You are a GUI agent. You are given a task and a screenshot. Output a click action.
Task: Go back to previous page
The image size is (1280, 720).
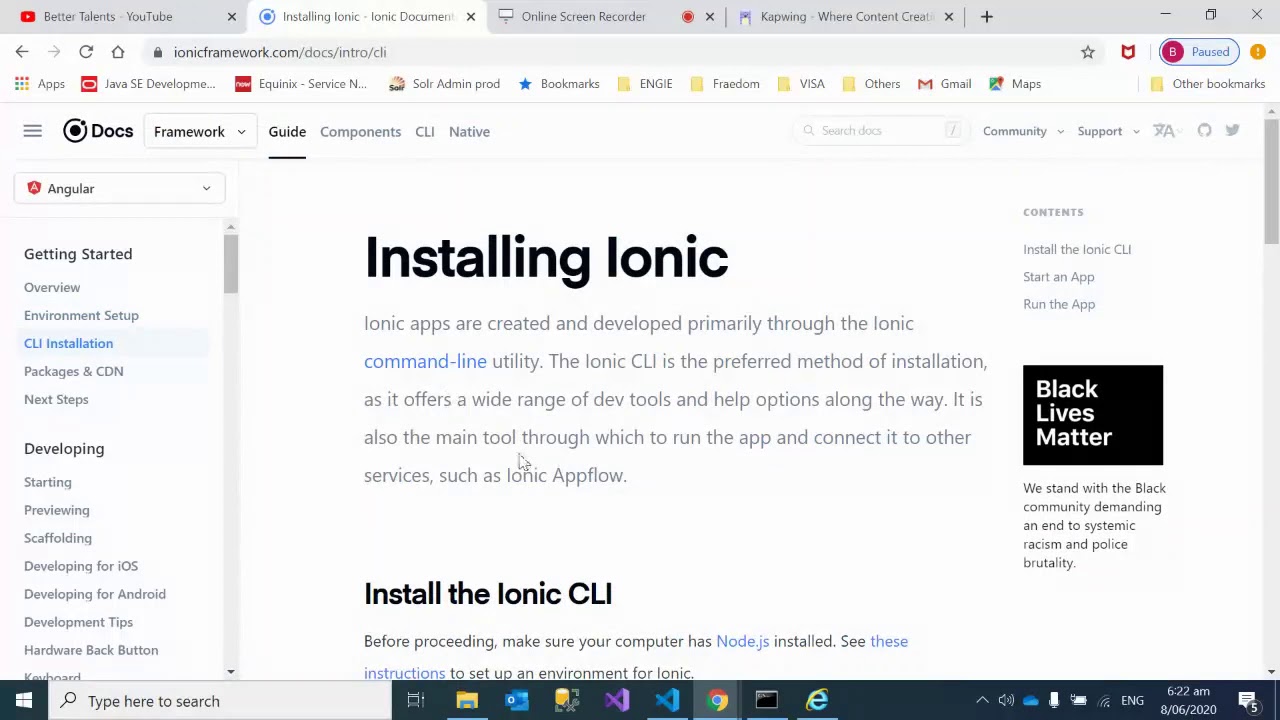pos(22,52)
